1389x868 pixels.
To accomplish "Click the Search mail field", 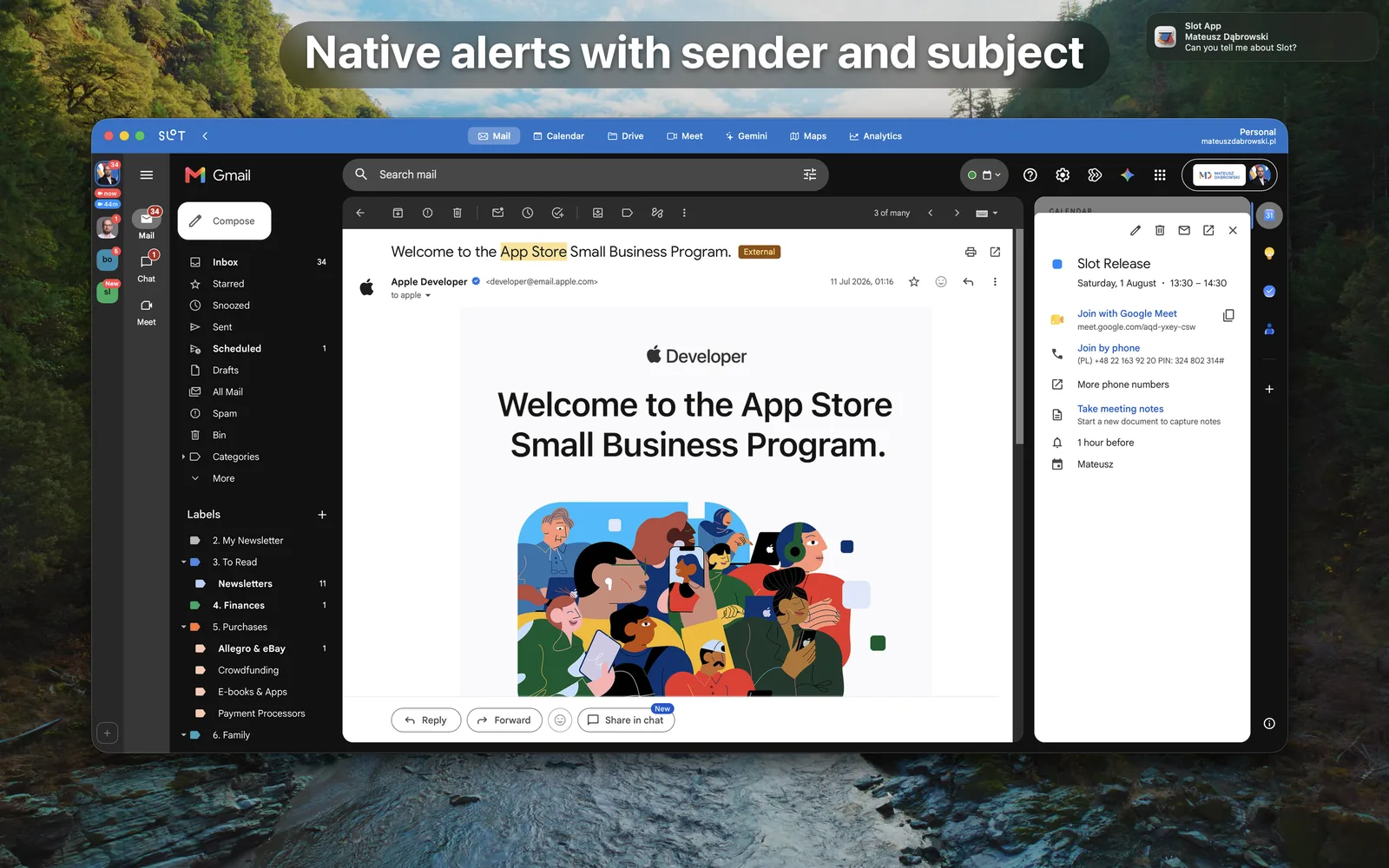I will (x=586, y=174).
